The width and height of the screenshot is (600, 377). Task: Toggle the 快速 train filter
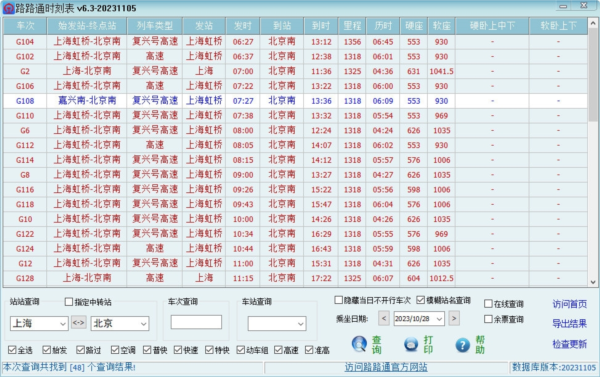[x=178, y=350]
